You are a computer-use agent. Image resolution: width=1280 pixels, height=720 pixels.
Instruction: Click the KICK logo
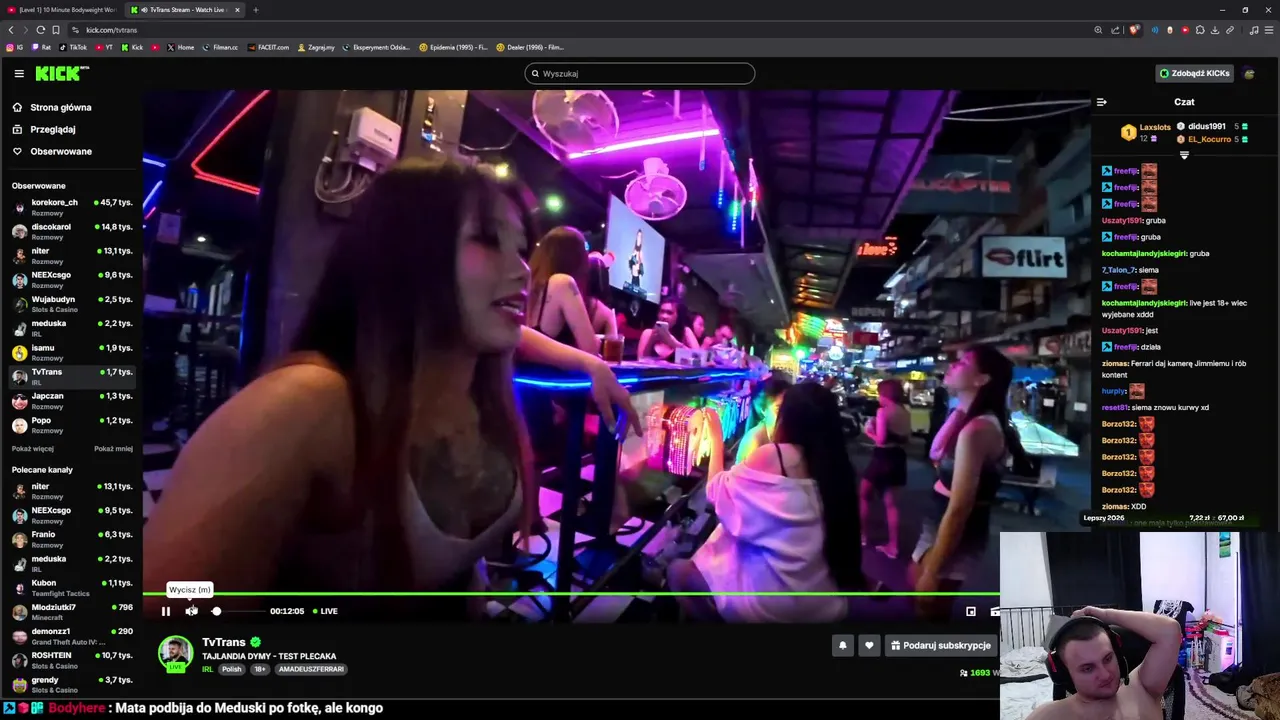tap(62, 73)
